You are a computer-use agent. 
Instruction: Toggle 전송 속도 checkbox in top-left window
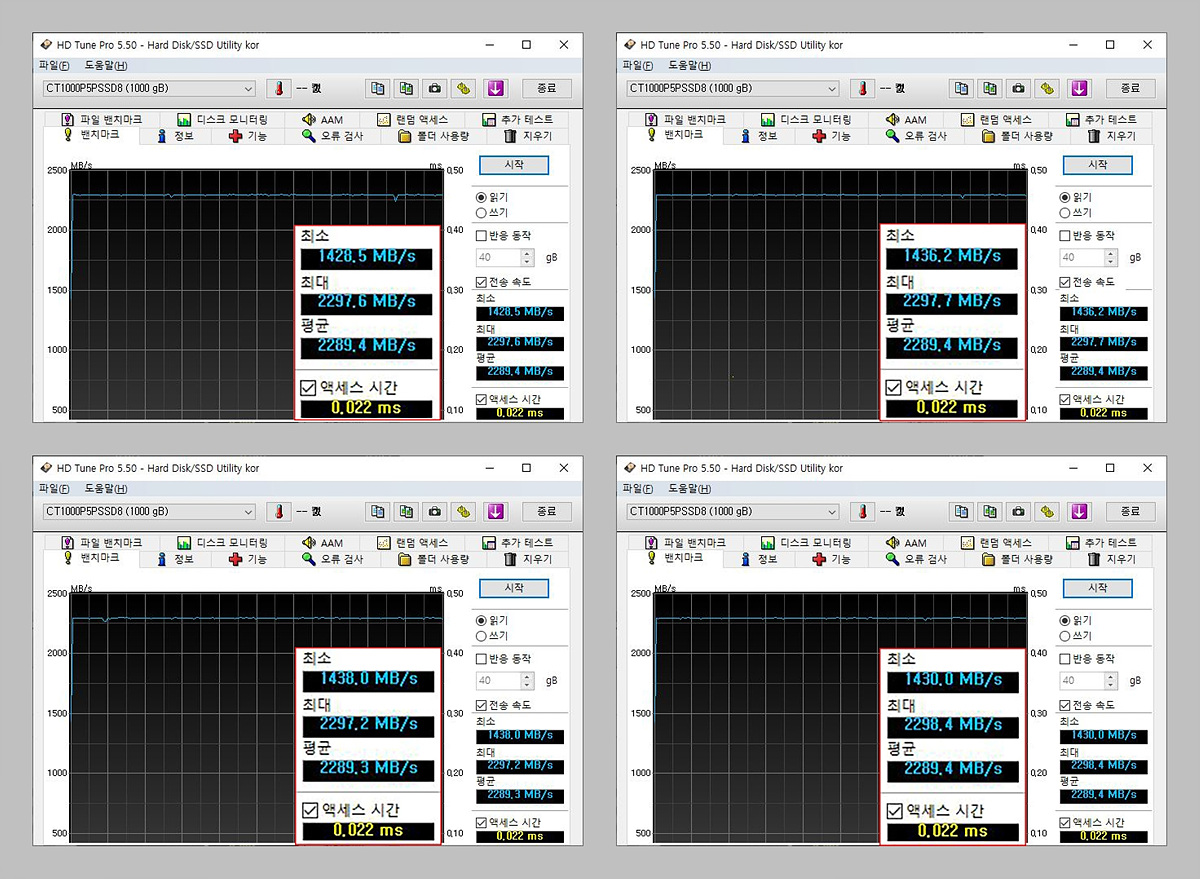(482, 282)
